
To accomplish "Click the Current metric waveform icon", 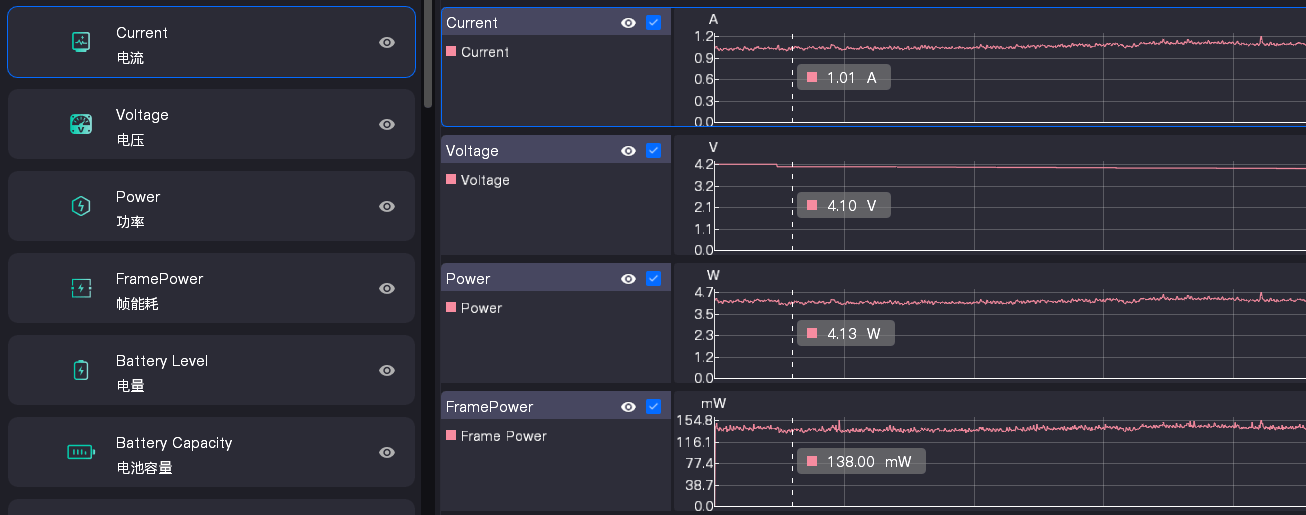I will [x=81, y=42].
